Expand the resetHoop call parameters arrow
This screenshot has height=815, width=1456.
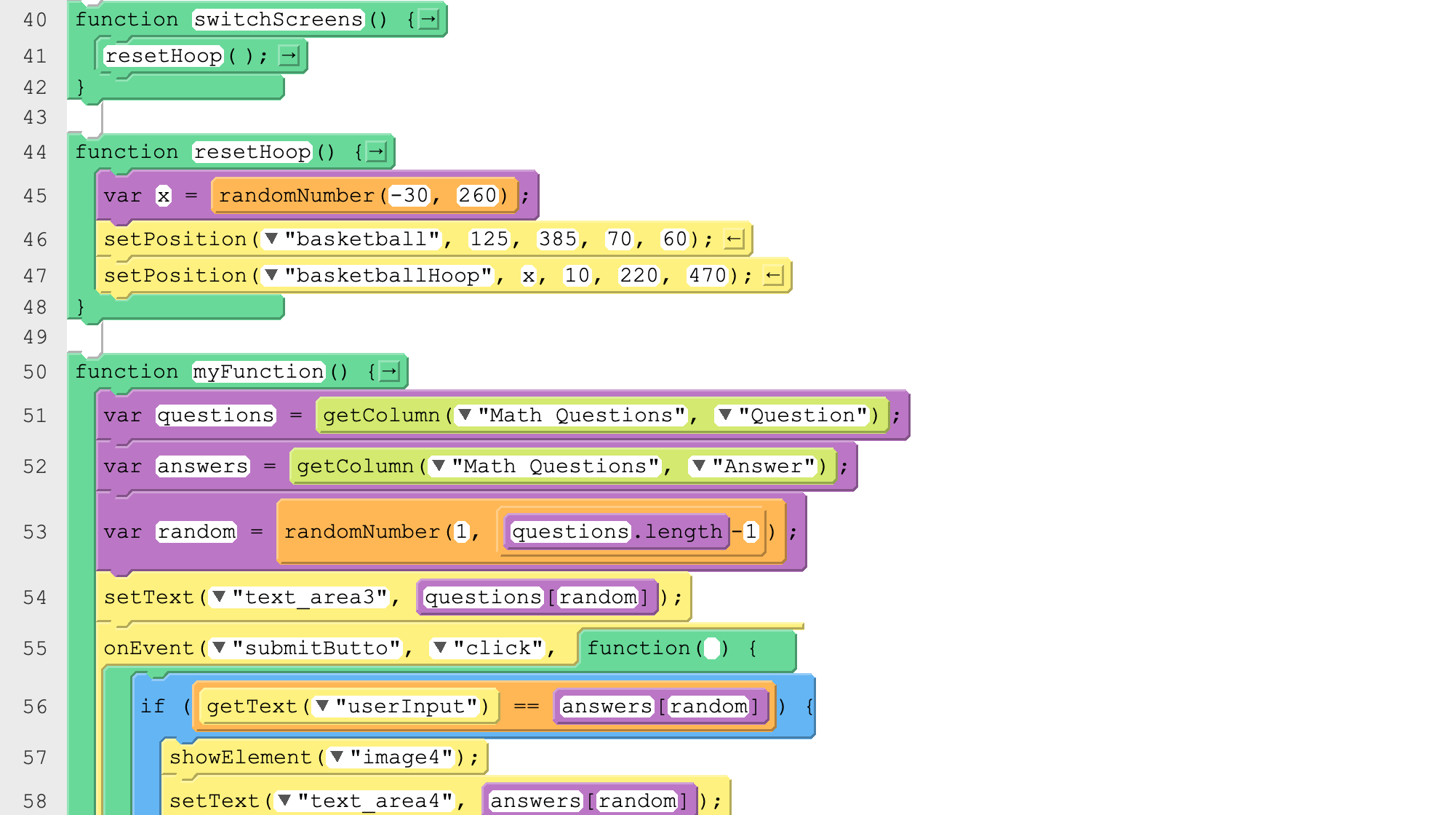coord(290,55)
